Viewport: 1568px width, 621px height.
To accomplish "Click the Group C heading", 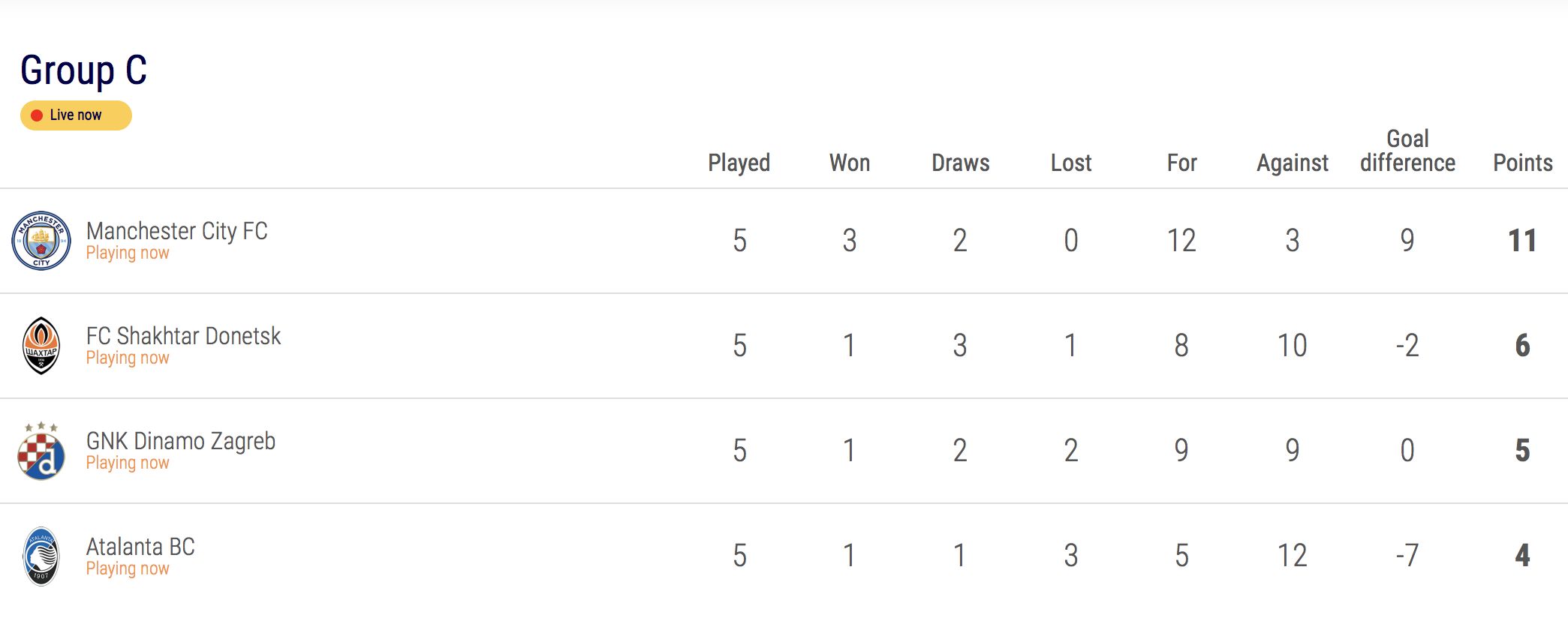I will click(x=83, y=70).
